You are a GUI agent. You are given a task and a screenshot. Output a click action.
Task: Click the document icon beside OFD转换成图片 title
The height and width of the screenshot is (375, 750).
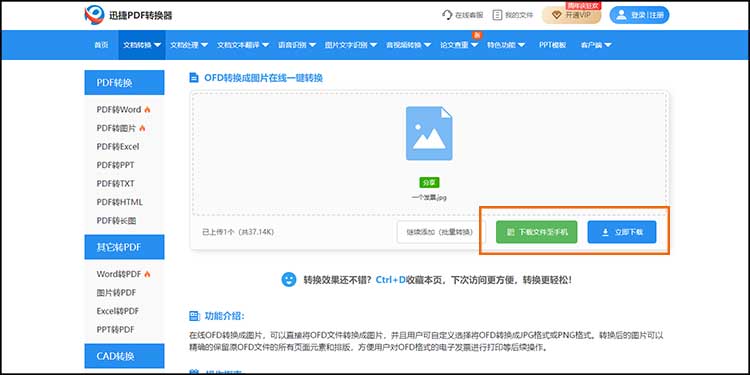coord(194,78)
